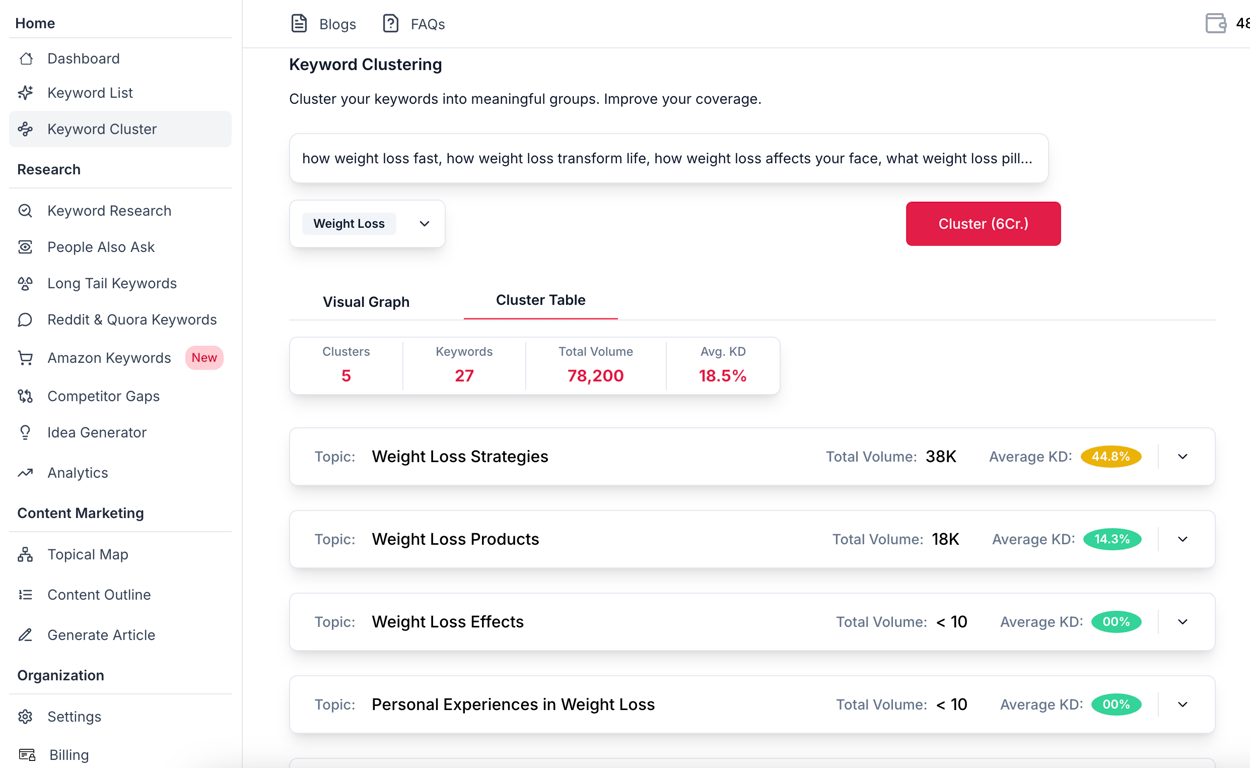This screenshot has height=768, width=1250.
Task: Open People Also Ask via its eye icon
Action: 27,246
